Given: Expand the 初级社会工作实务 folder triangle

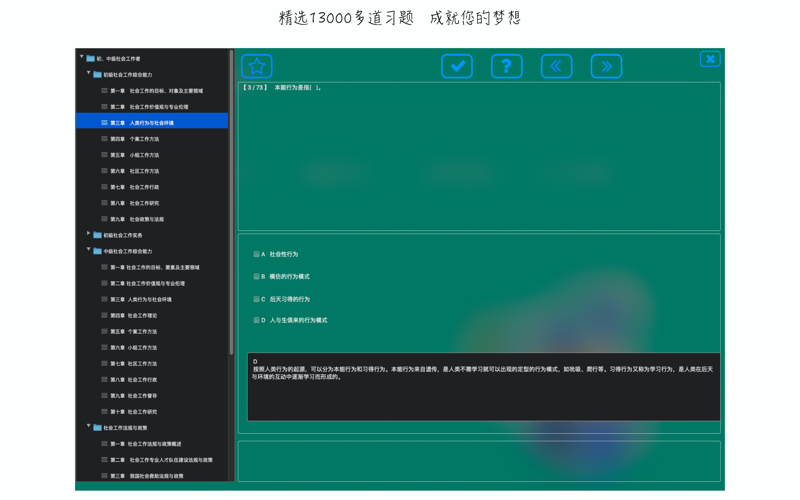Looking at the screenshot, I should click(x=88, y=234).
